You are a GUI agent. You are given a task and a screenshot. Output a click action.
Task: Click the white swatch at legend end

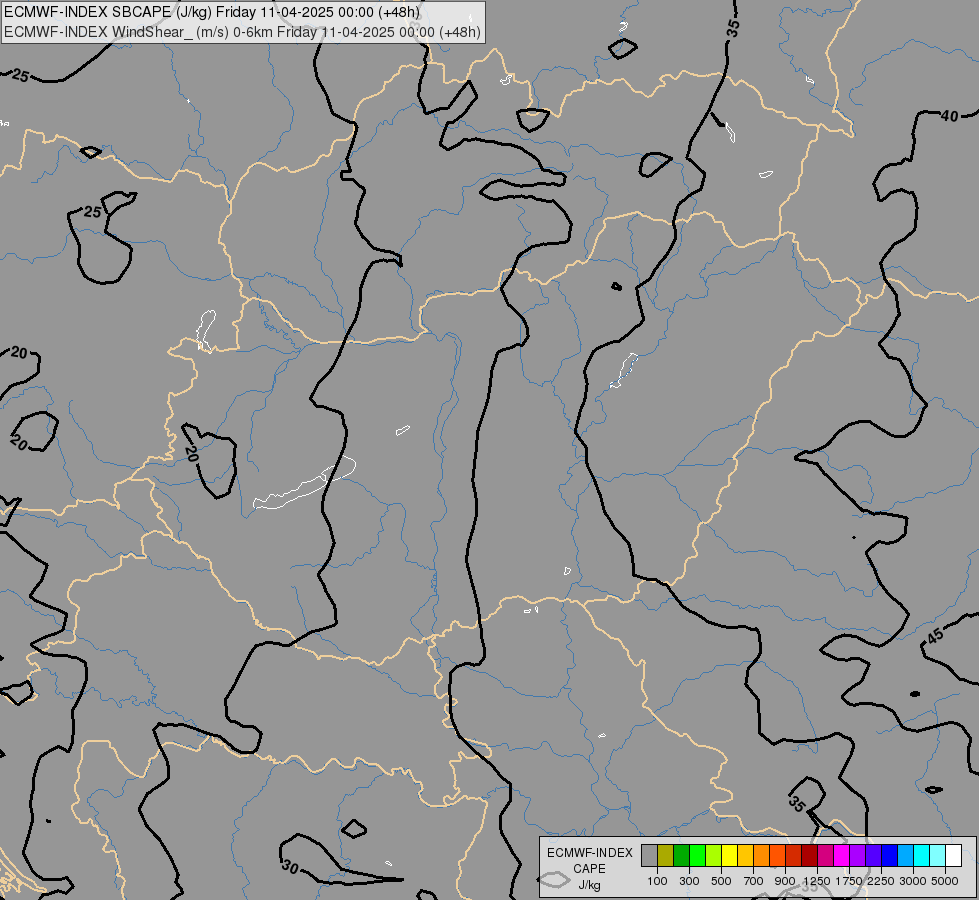(x=953, y=856)
